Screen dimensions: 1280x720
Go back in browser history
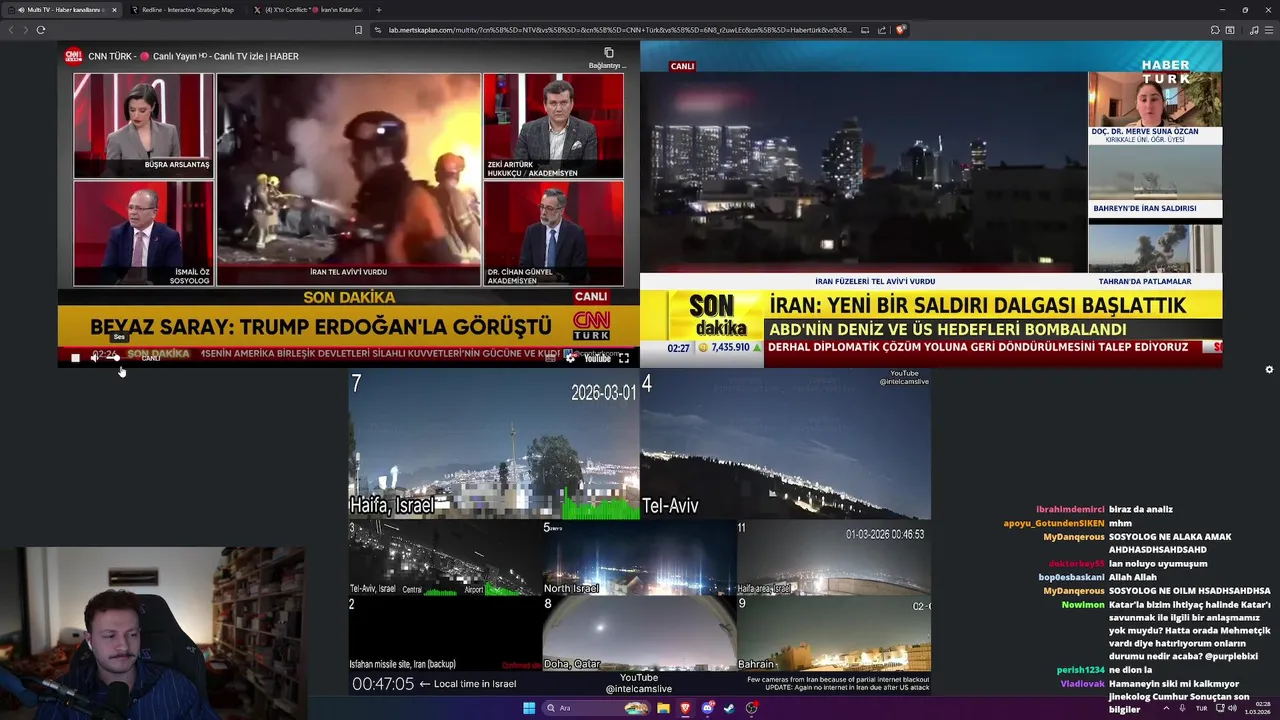pos(11,30)
